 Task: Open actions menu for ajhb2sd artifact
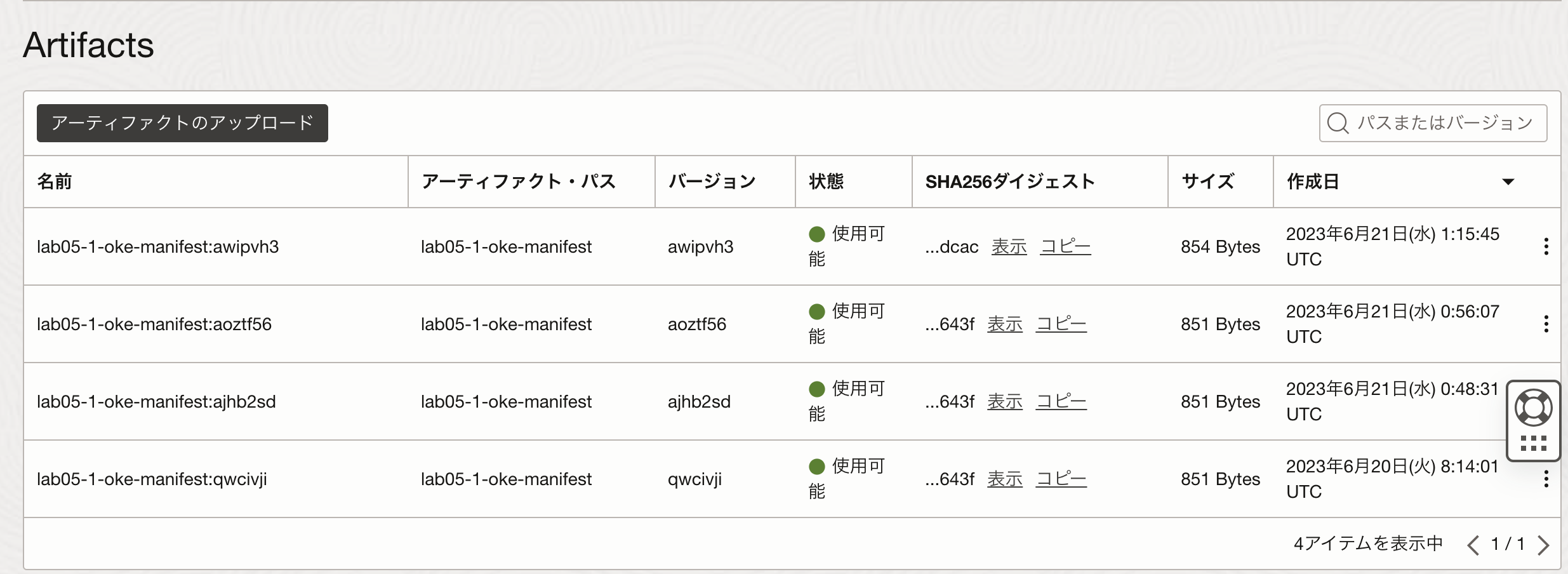point(1545,401)
